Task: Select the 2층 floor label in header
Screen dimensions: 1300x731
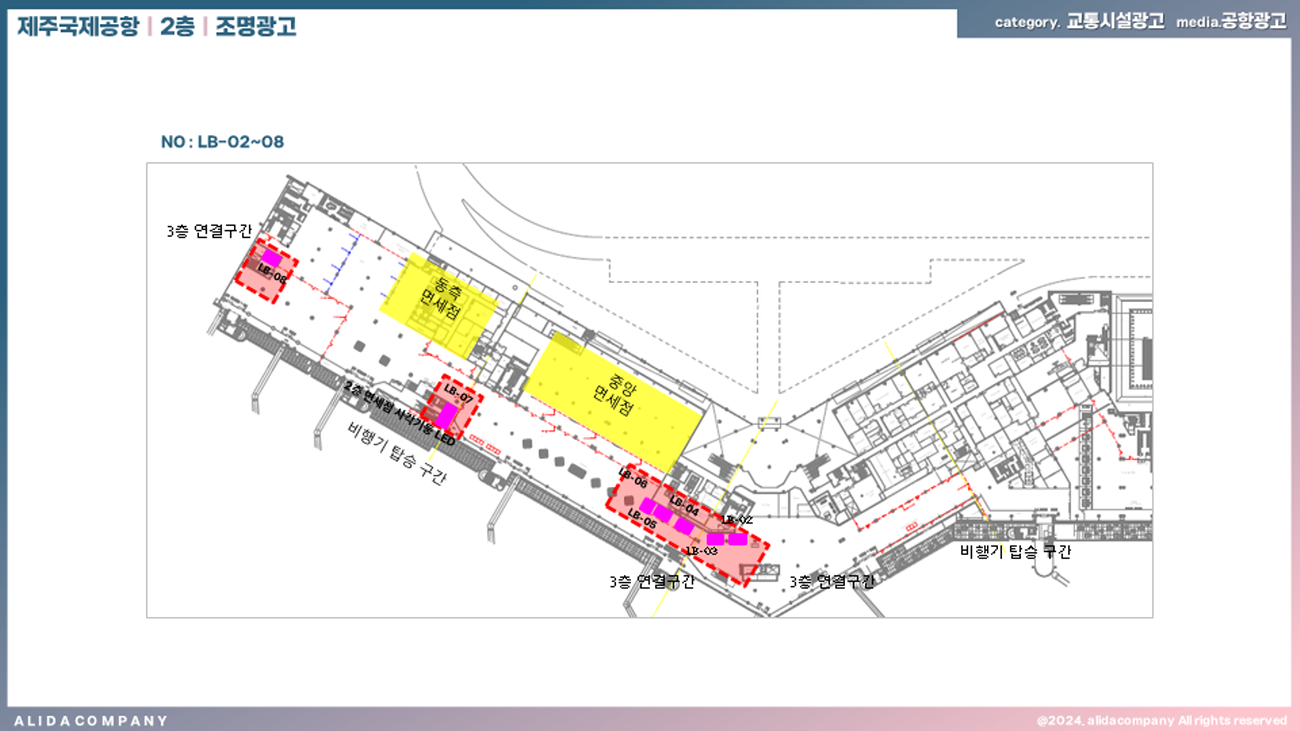Action: click(177, 26)
